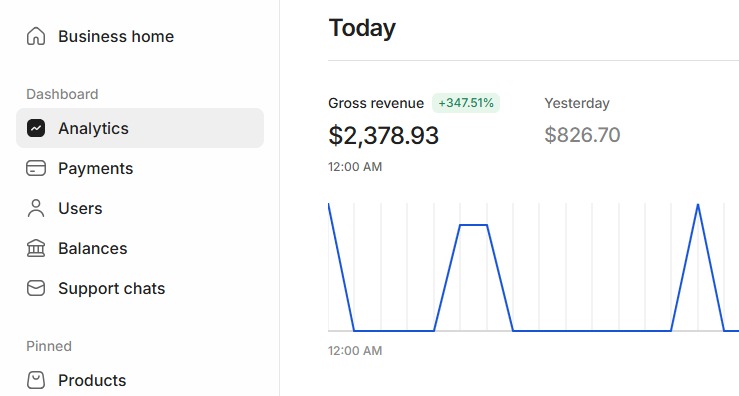Click the Business home house icon
Screen dimensions: 739x396
click(x=36, y=36)
